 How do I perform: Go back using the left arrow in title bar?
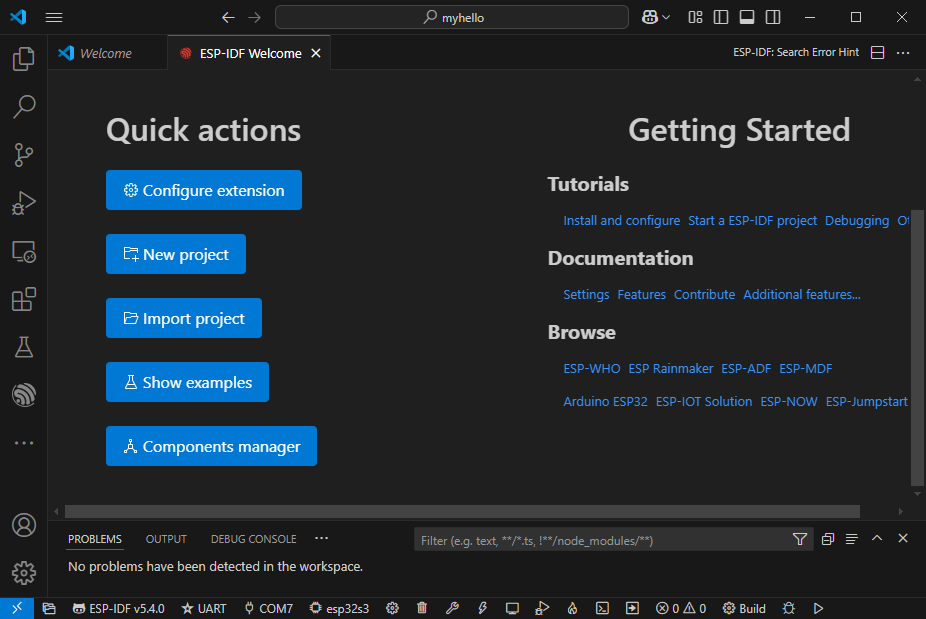(228, 17)
